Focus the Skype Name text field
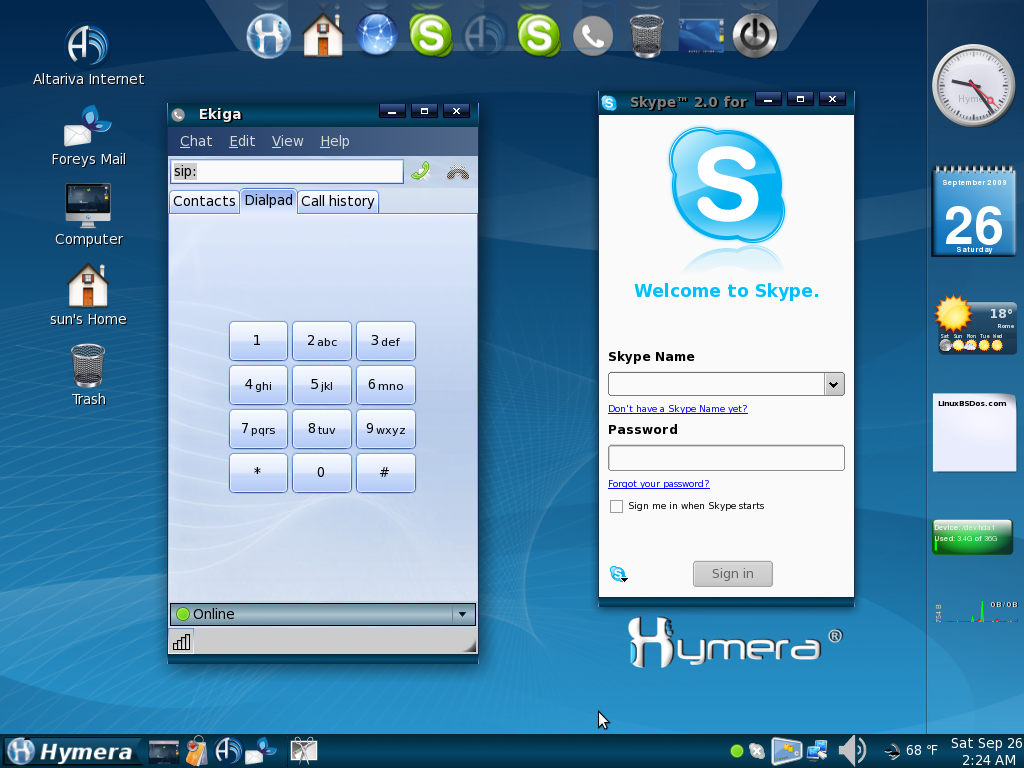Viewport: 1024px width, 768px height. click(x=716, y=384)
